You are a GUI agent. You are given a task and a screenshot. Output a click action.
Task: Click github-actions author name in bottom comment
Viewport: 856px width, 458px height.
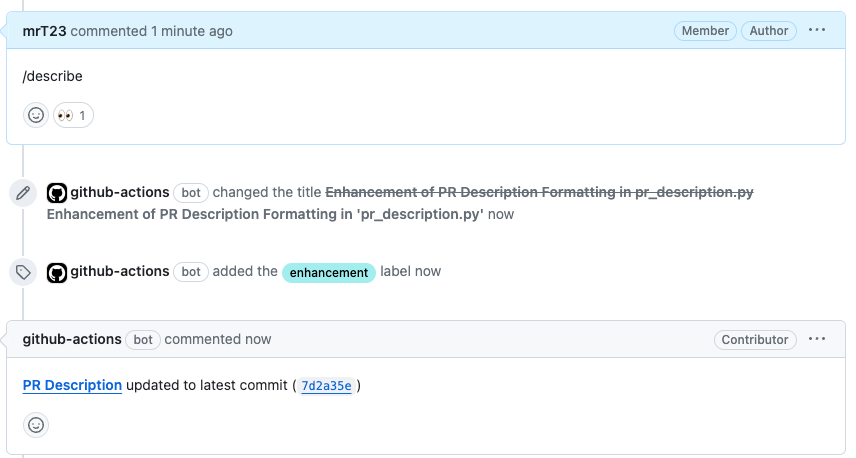72,339
